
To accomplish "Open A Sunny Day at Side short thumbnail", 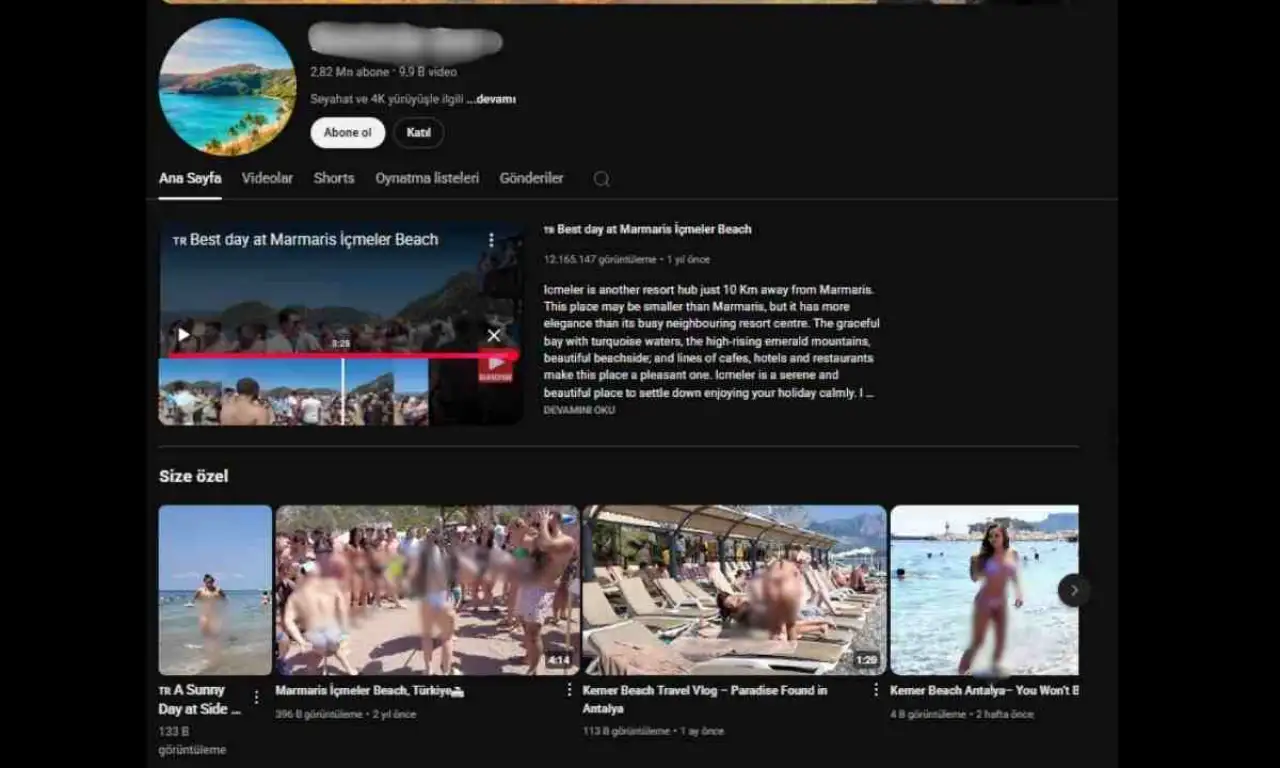I will tap(215, 590).
